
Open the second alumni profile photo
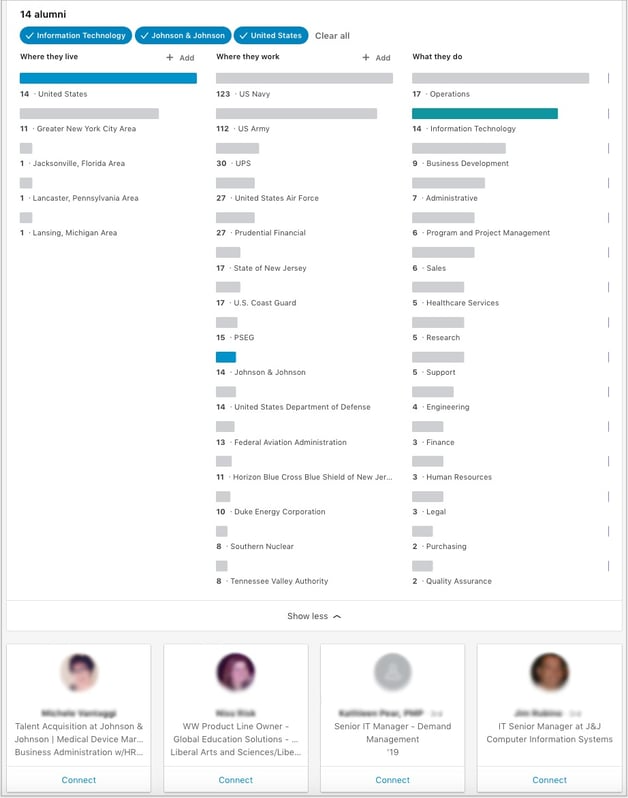(x=236, y=673)
